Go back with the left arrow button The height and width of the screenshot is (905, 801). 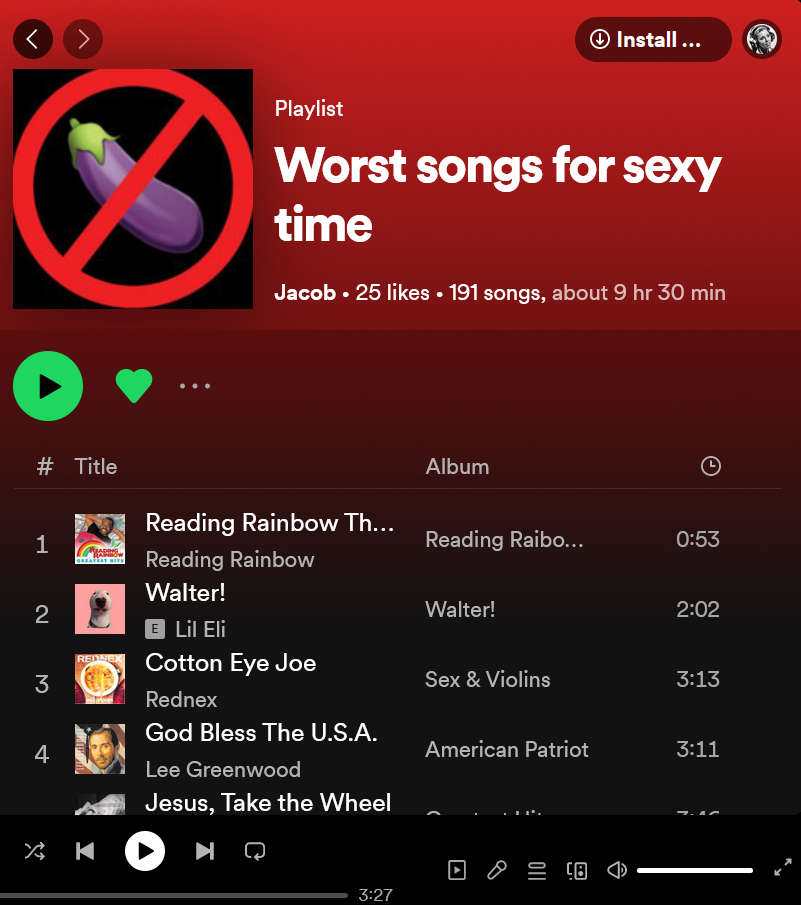[33, 39]
